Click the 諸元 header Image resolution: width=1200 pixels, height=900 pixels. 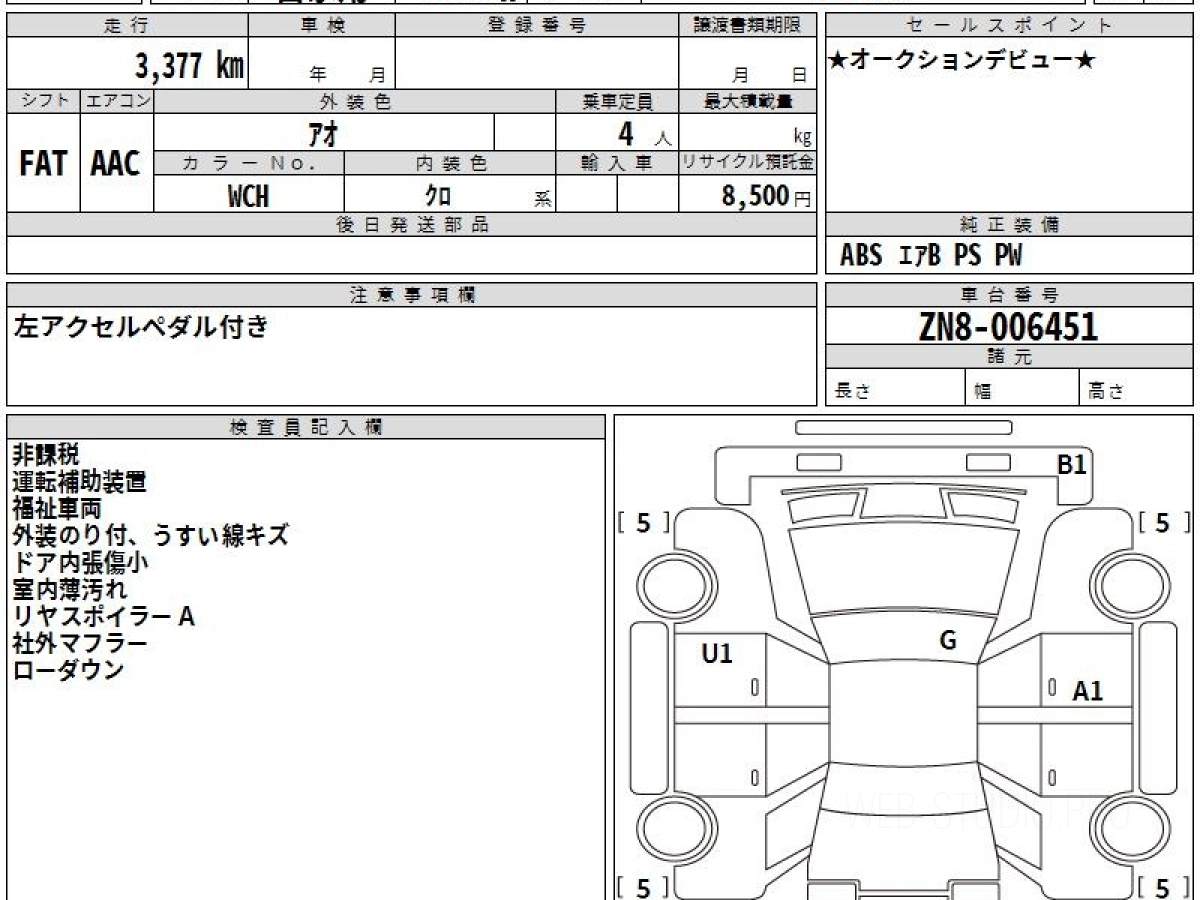[x=1009, y=357]
